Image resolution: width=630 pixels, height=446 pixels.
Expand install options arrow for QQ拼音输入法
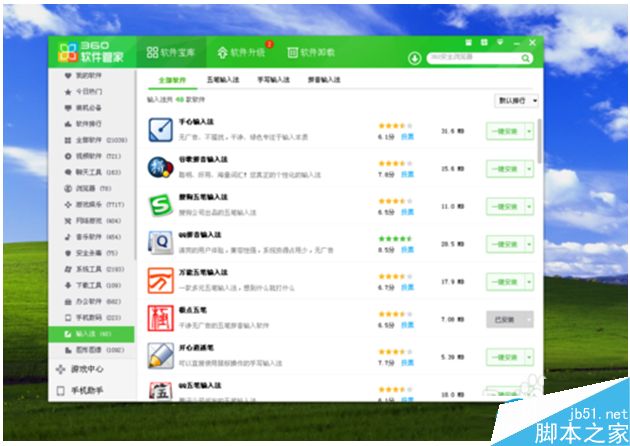tap(529, 244)
